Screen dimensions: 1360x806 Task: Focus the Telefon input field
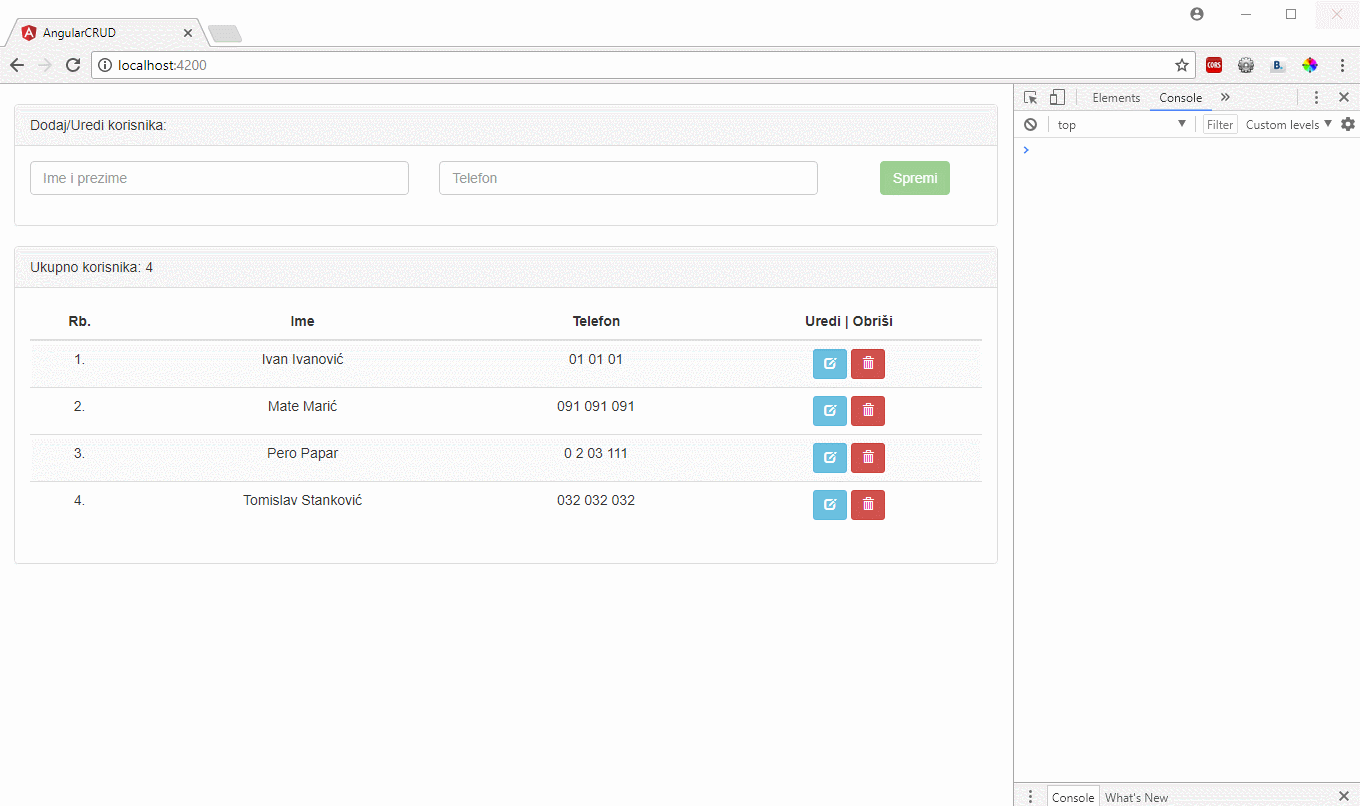[628, 178]
